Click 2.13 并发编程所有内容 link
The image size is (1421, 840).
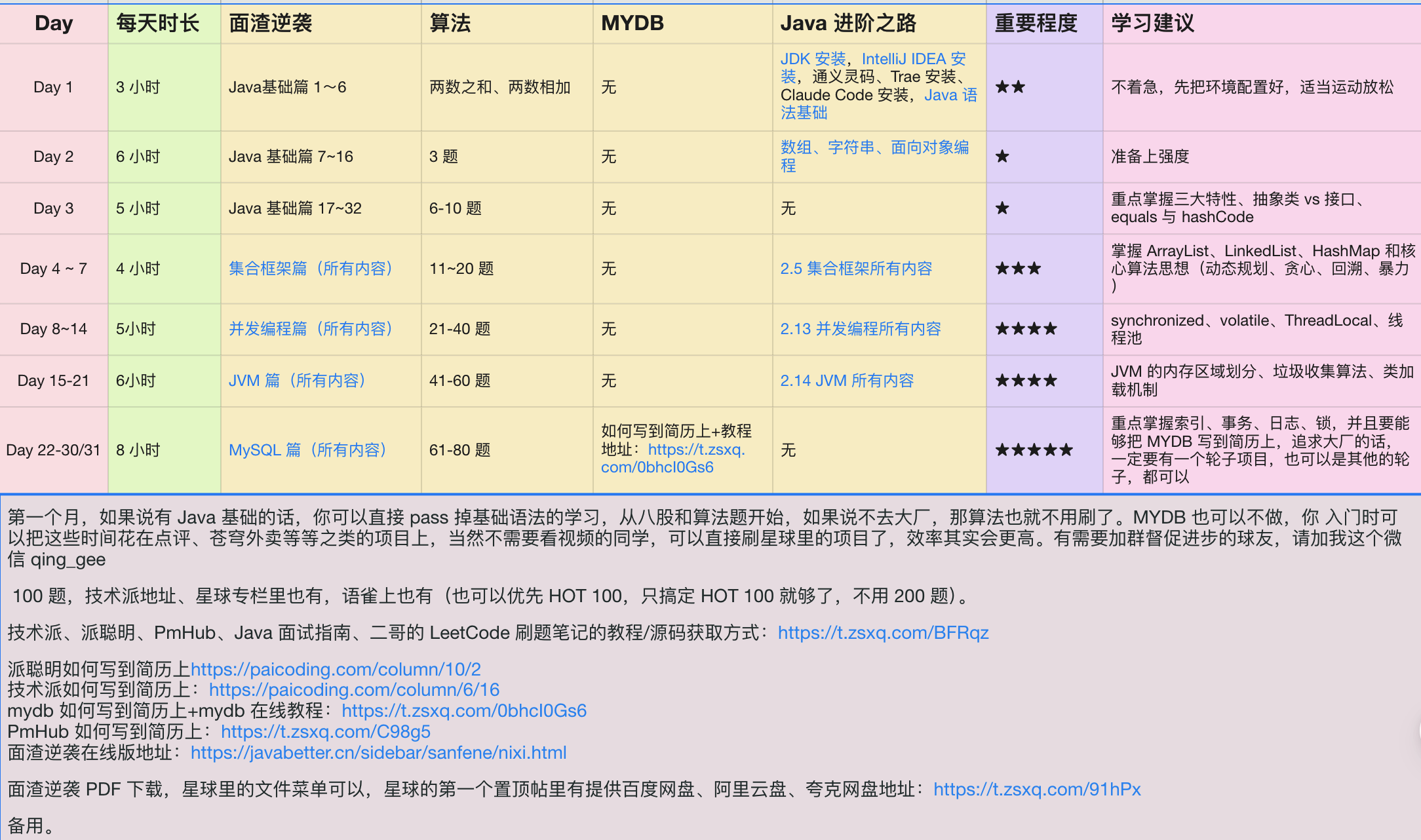860,329
